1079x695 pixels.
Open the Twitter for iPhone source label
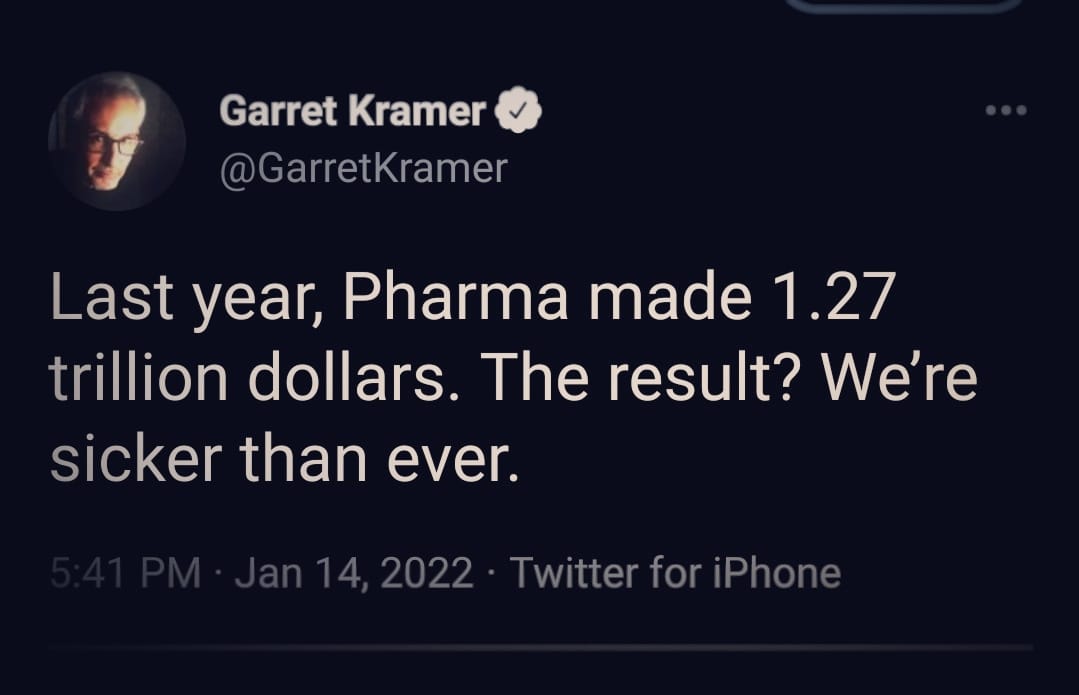pos(675,573)
